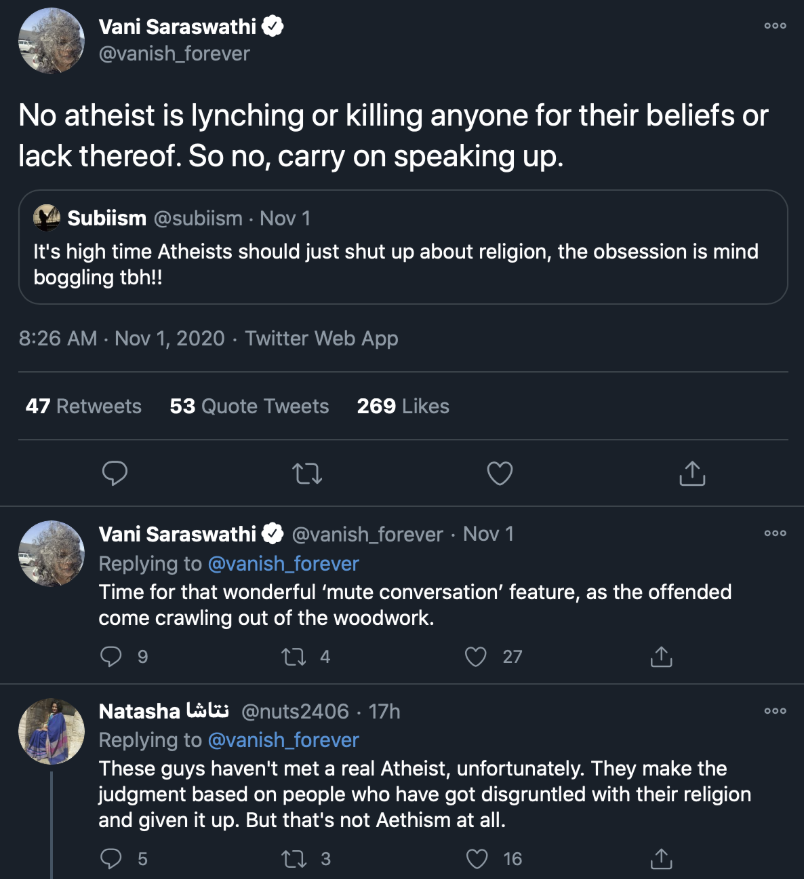
Task: Share Natasha's reply
Action: [x=660, y=858]
